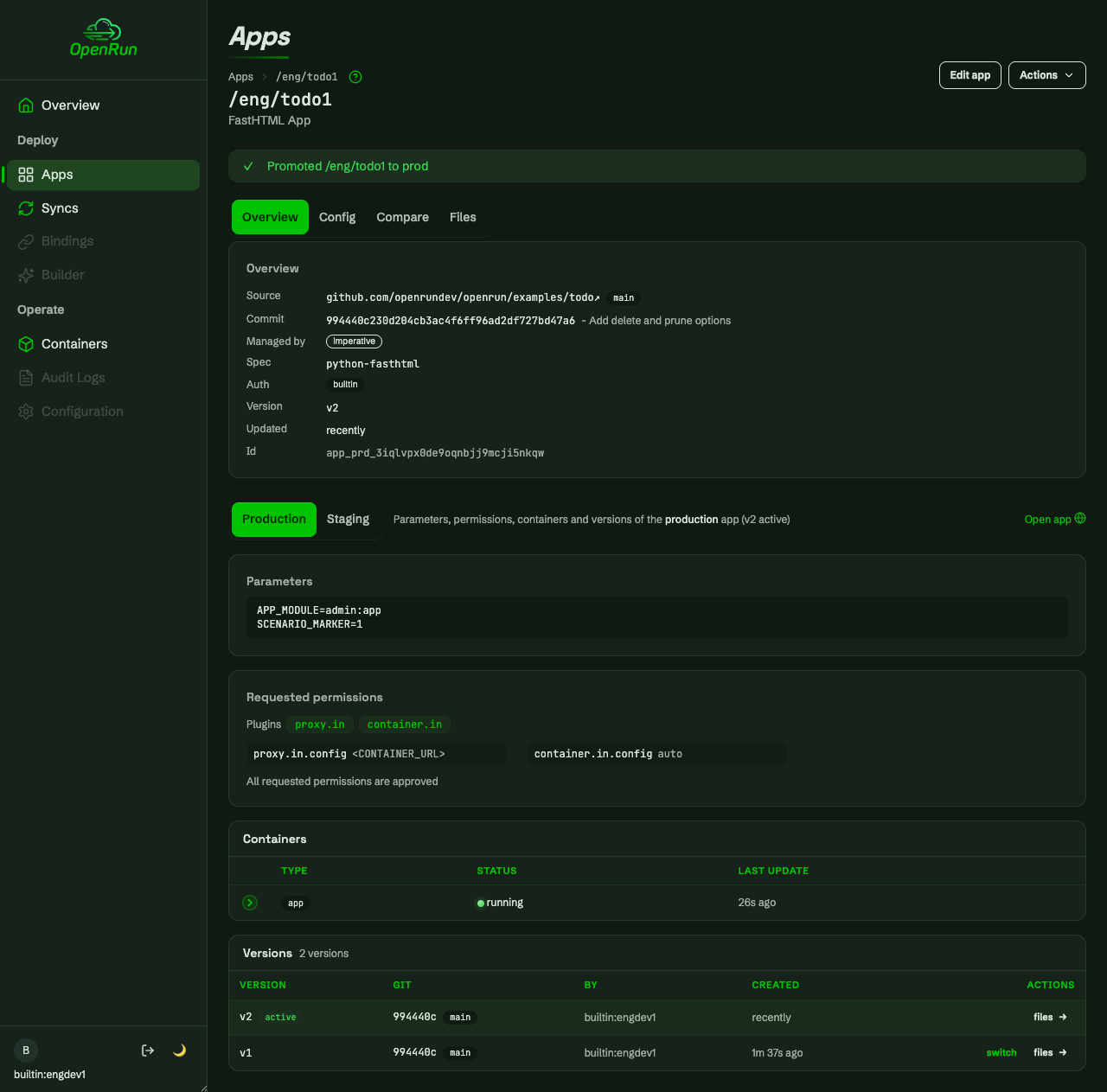The image size is (1107, 1092).
Task: Click the Syncs refresh icon
Action: (x=26, y=208)
